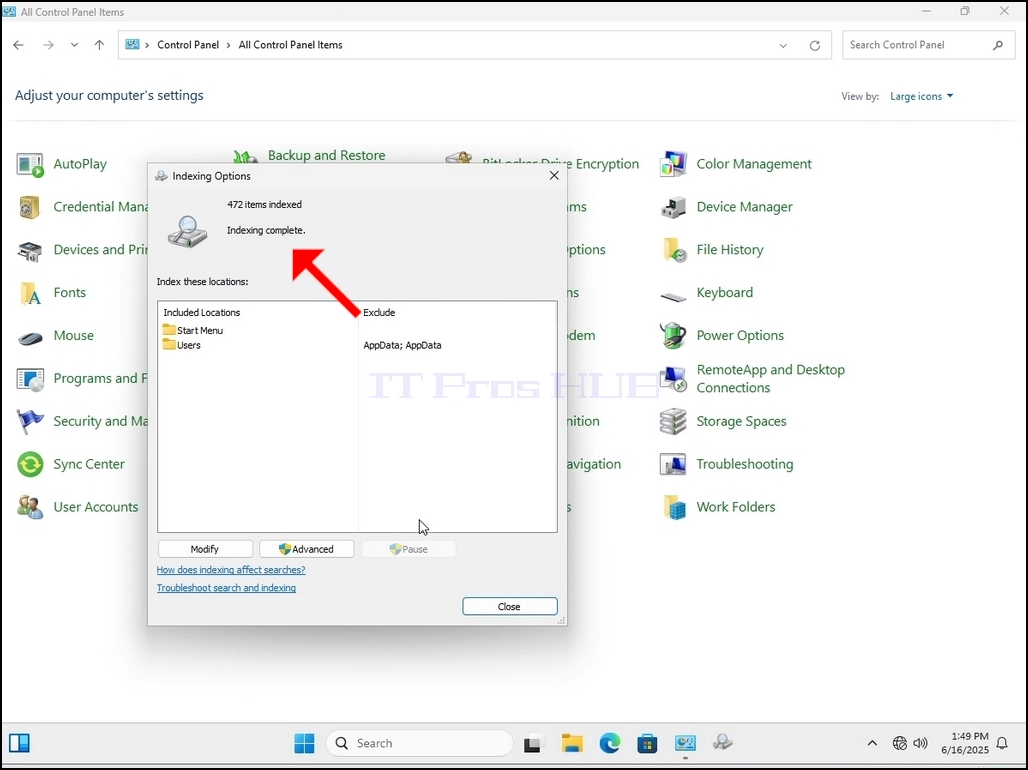Image resolution: width=1028 pixels, height=770 pixels.
Task: Open Keyboard settings icon
Action: (673, 296)
